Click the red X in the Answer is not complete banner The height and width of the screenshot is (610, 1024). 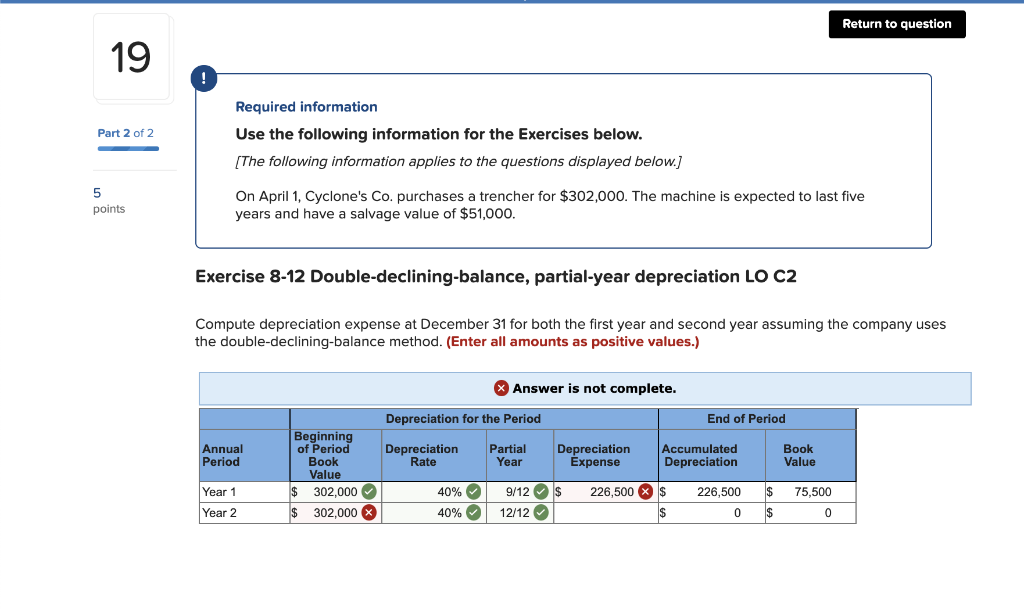pos(501,388)
